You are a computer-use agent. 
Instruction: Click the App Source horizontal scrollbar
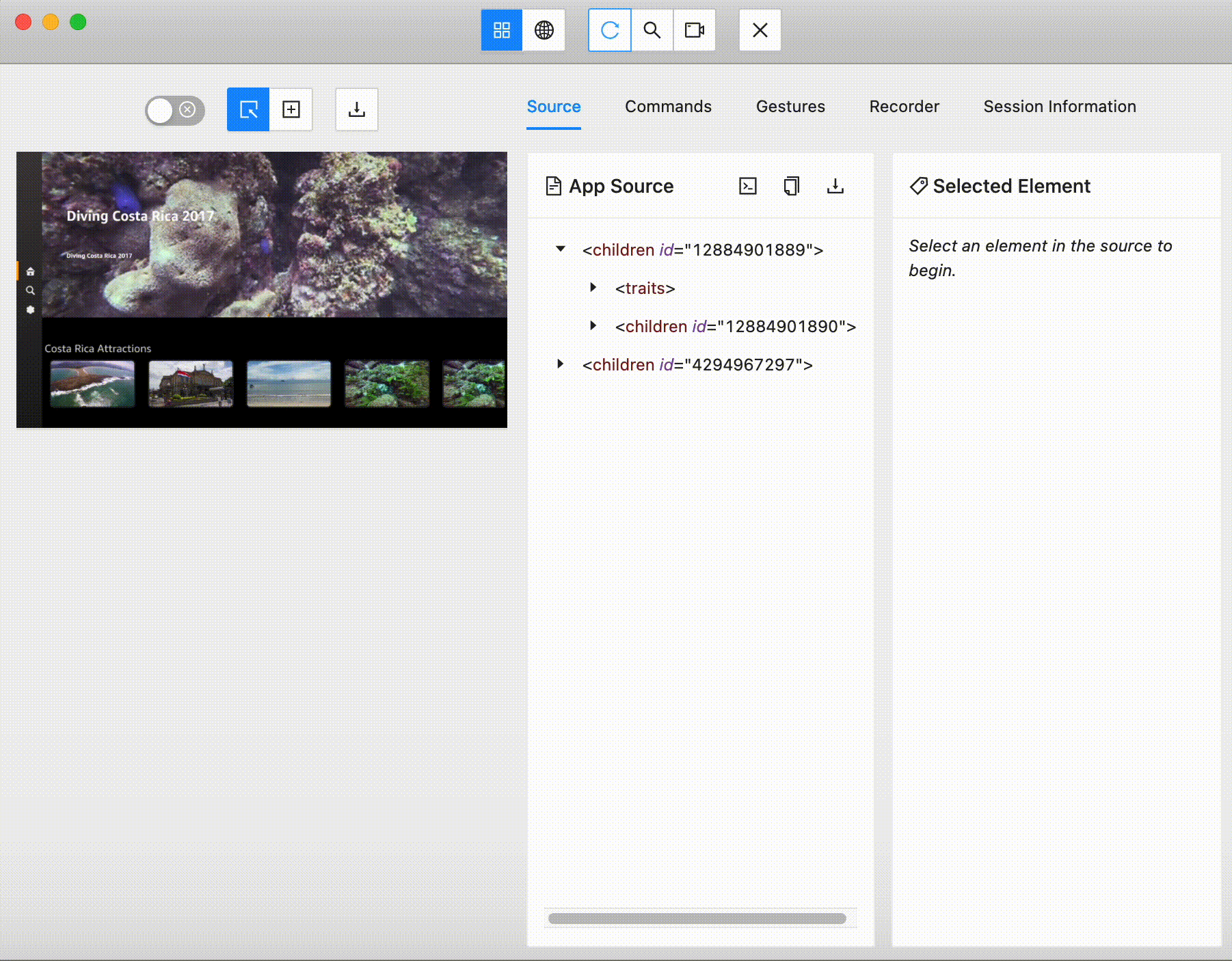pyautogui.click(x=697, y=919)
